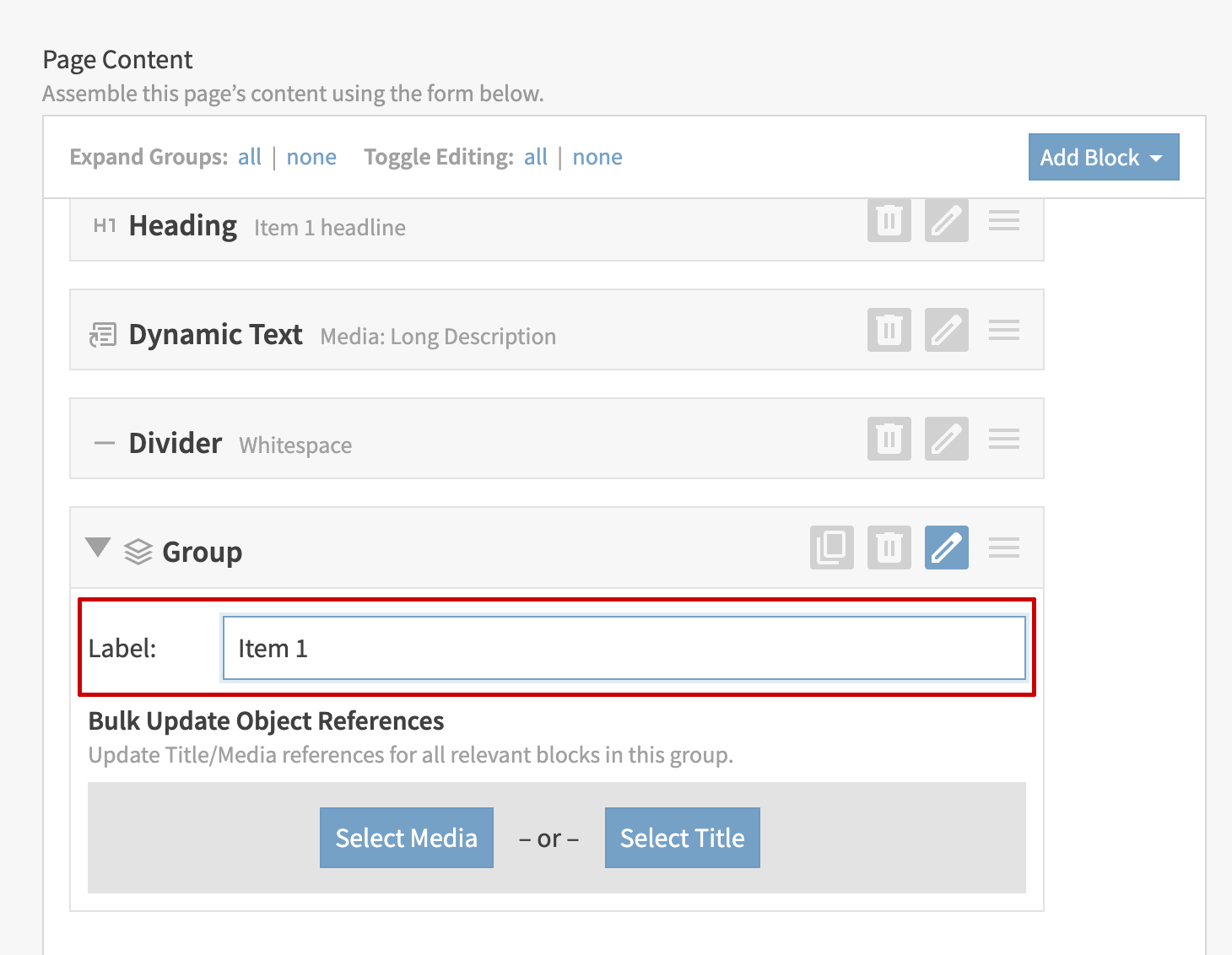Edit the Heading block with the pencil icon
This screenshot has height=955, width=1232.
point(946,220)
